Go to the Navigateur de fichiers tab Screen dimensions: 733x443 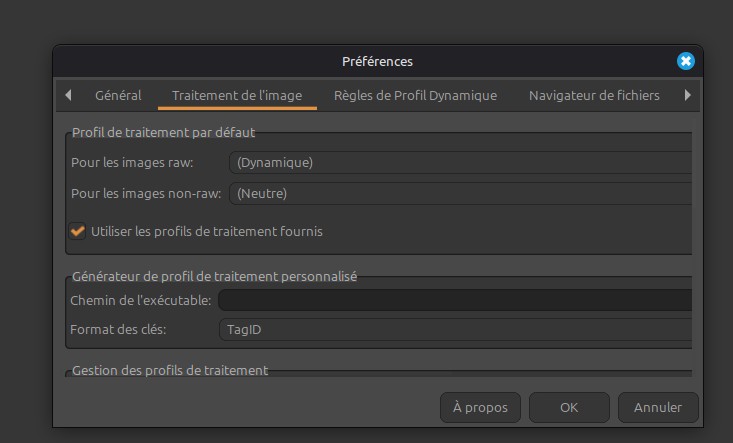(x=594, y=96)
